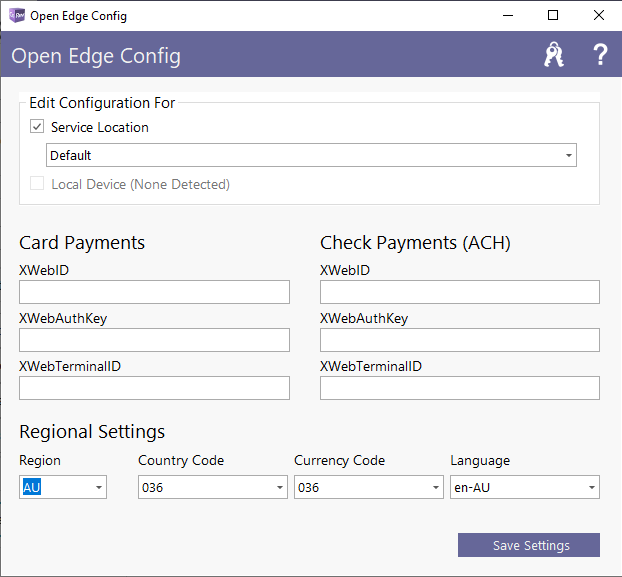Click the Regional Settings heading
Viewport: 622px width, 577px height.
pyautogui.click(x=92, y=432)
